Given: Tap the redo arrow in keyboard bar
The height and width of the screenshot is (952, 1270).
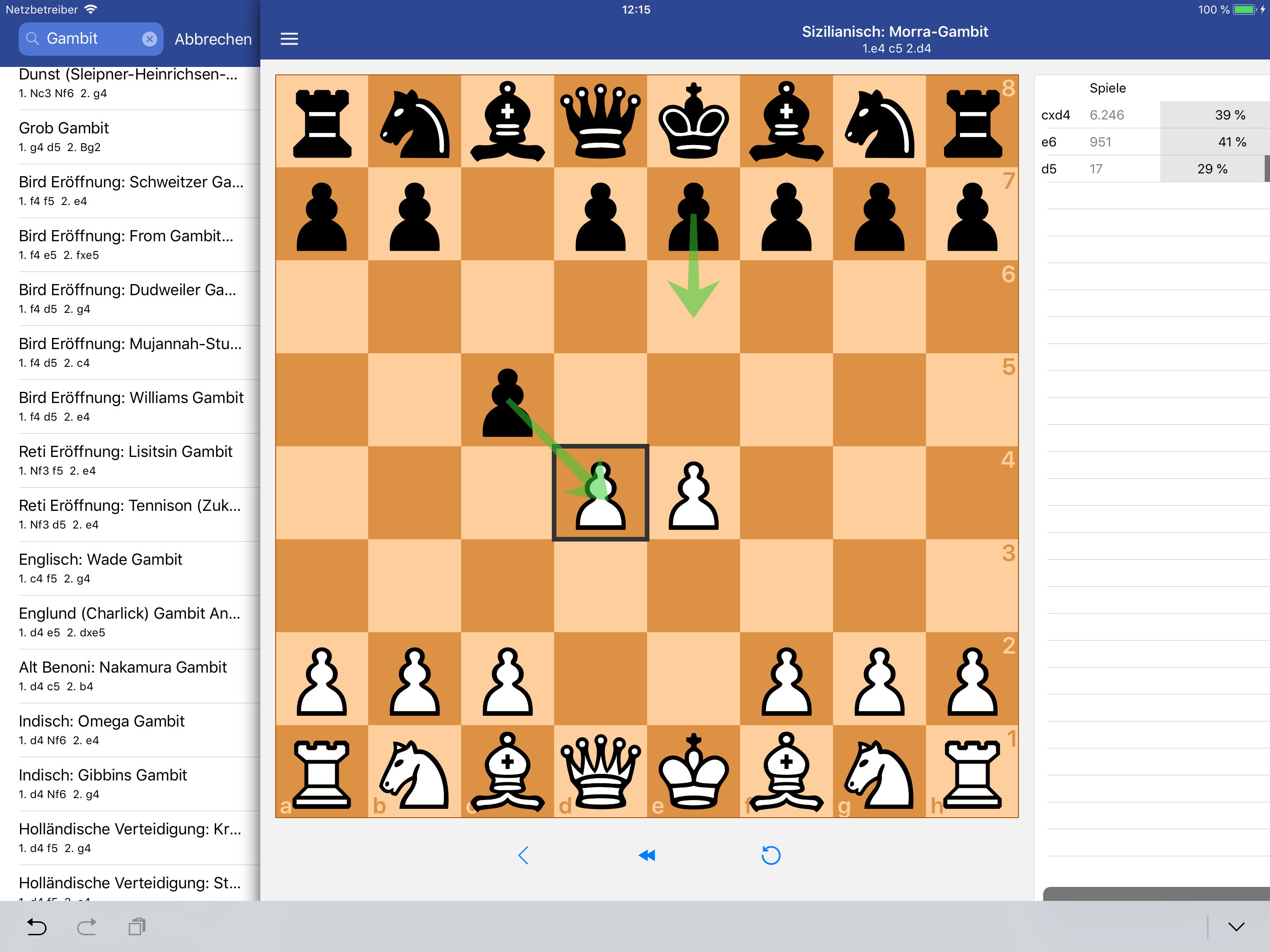Looking at the screenshot, I should (x=86, y=926).
